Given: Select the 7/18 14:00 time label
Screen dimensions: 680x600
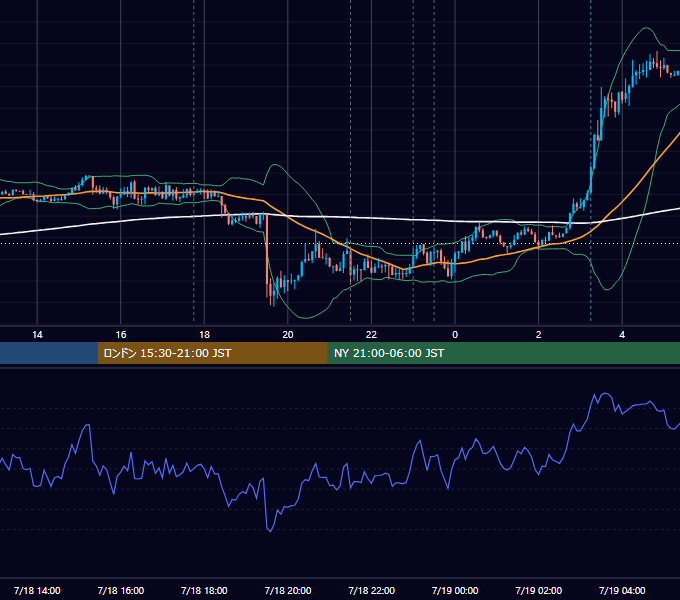Looking at the screenshot, I should tap(37, 590).
